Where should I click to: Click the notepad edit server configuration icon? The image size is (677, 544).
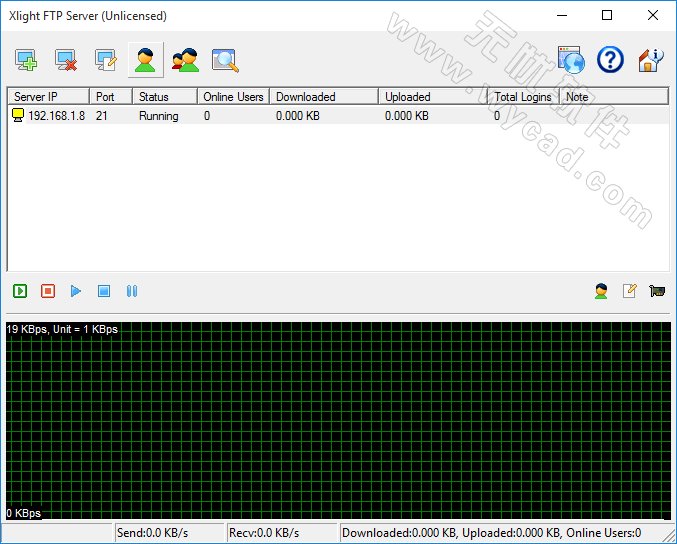pos(630,291)
